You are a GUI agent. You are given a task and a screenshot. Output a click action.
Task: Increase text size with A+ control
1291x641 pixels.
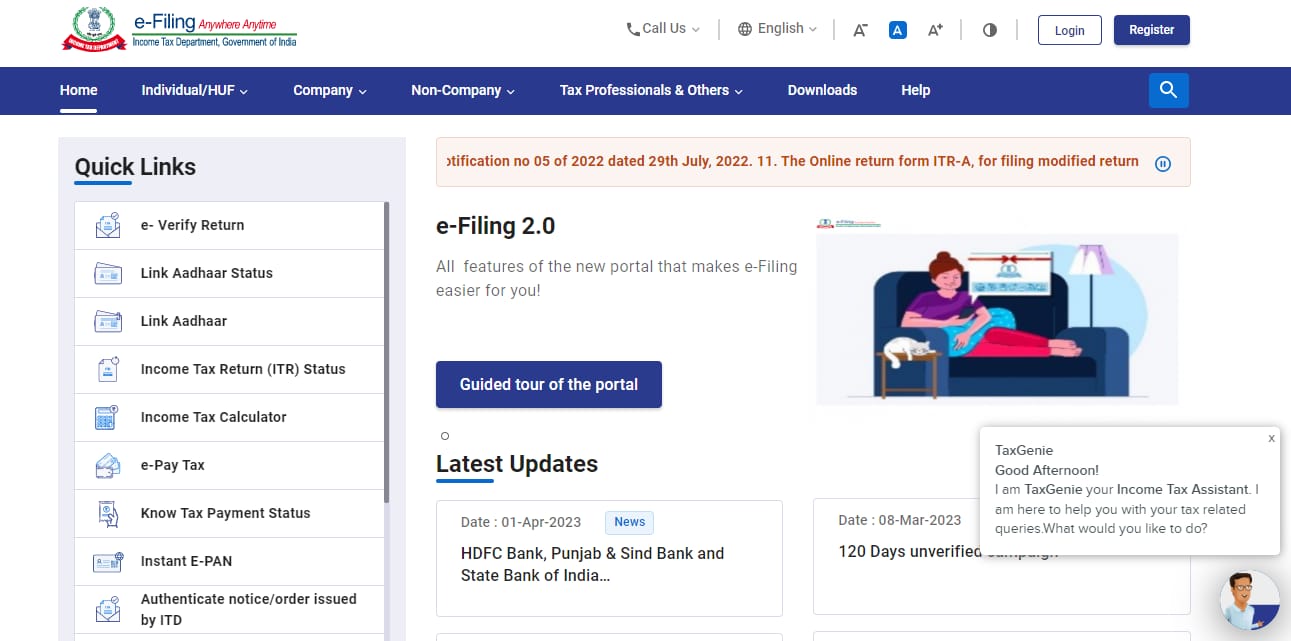(934, 29)
